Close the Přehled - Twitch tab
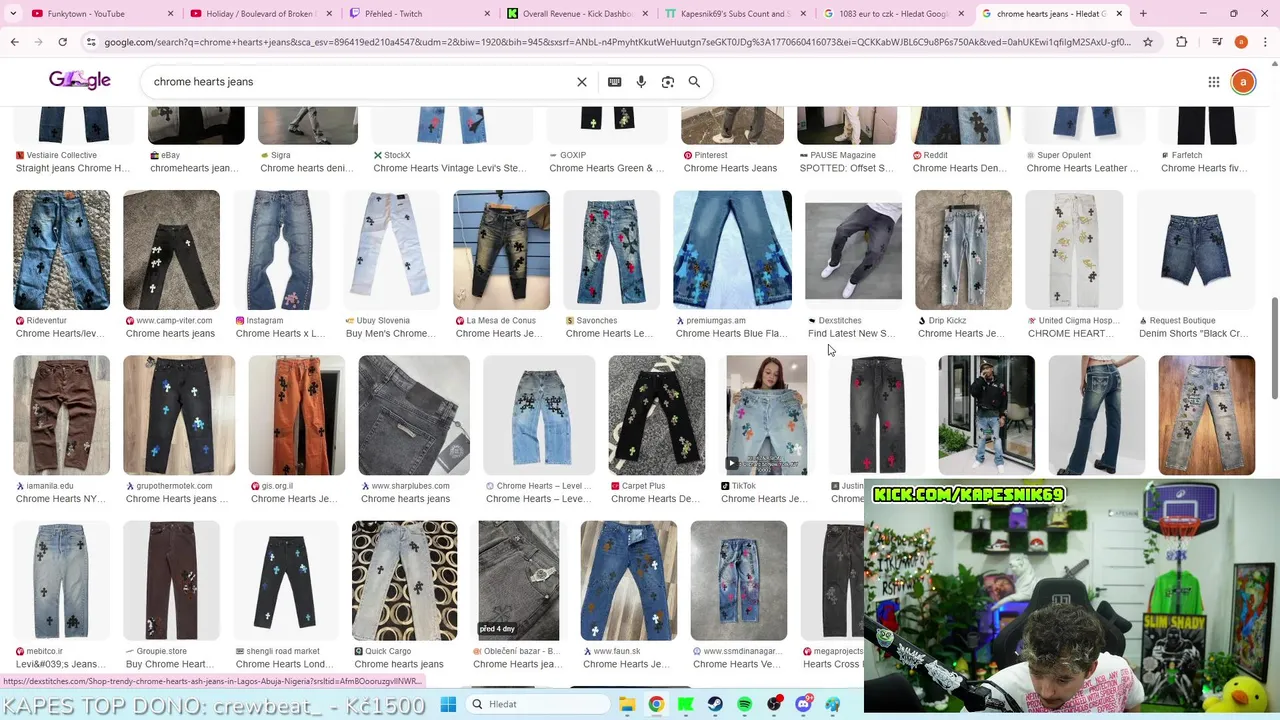The height and width of the screenshot is (720, 1280). 486,14
